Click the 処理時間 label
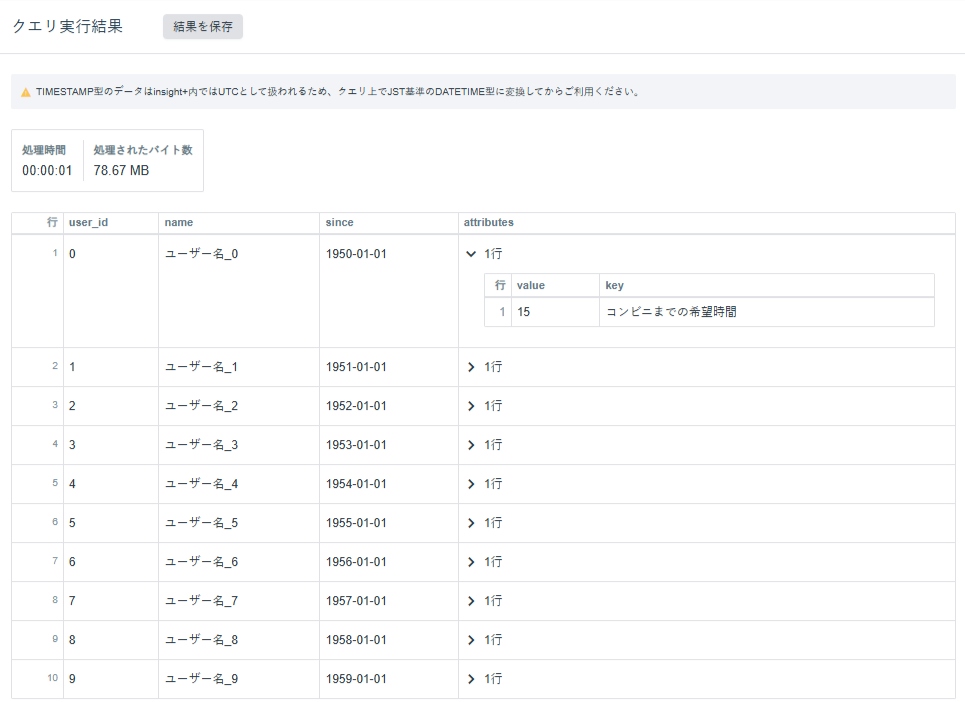The width and height of the screenshot is (965, 702). [44, 150]
